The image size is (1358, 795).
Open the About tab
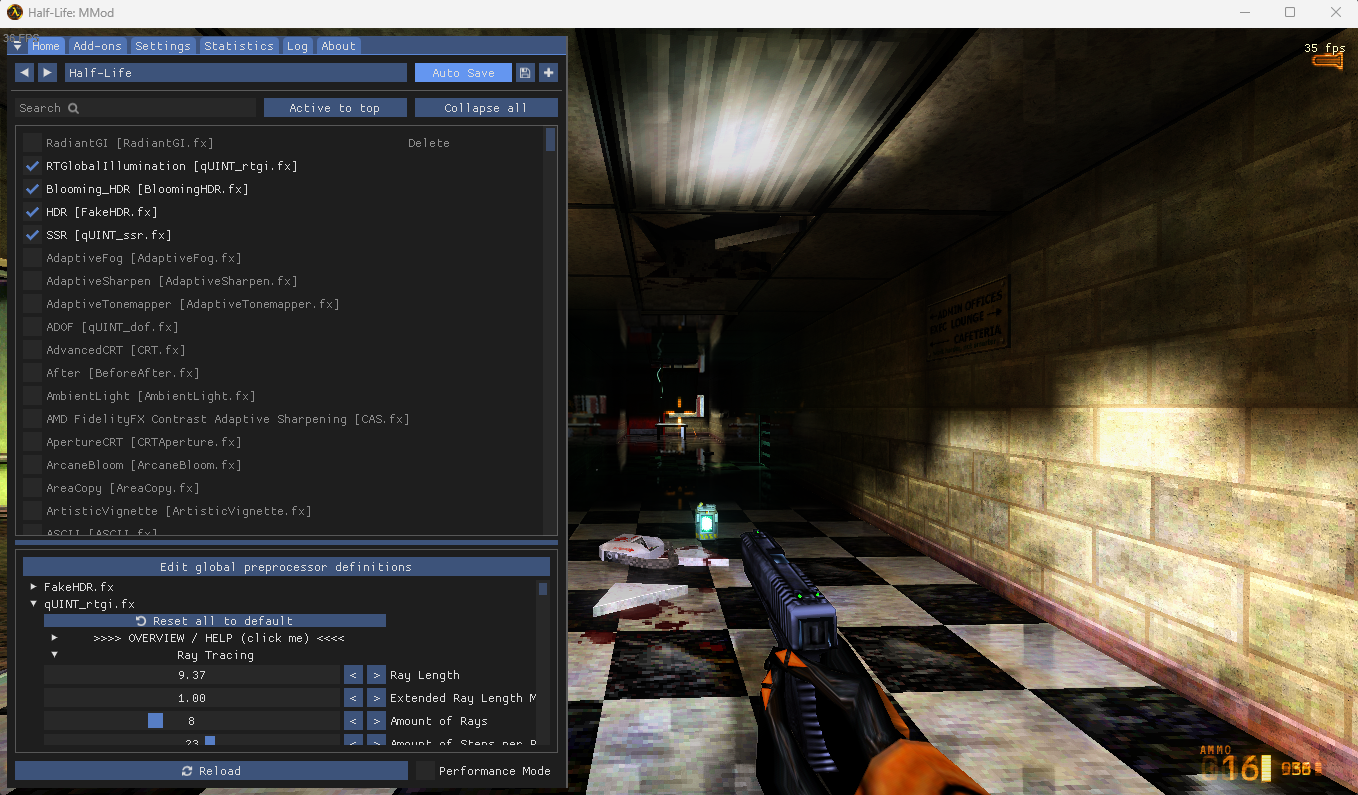[x=338, y=46]
